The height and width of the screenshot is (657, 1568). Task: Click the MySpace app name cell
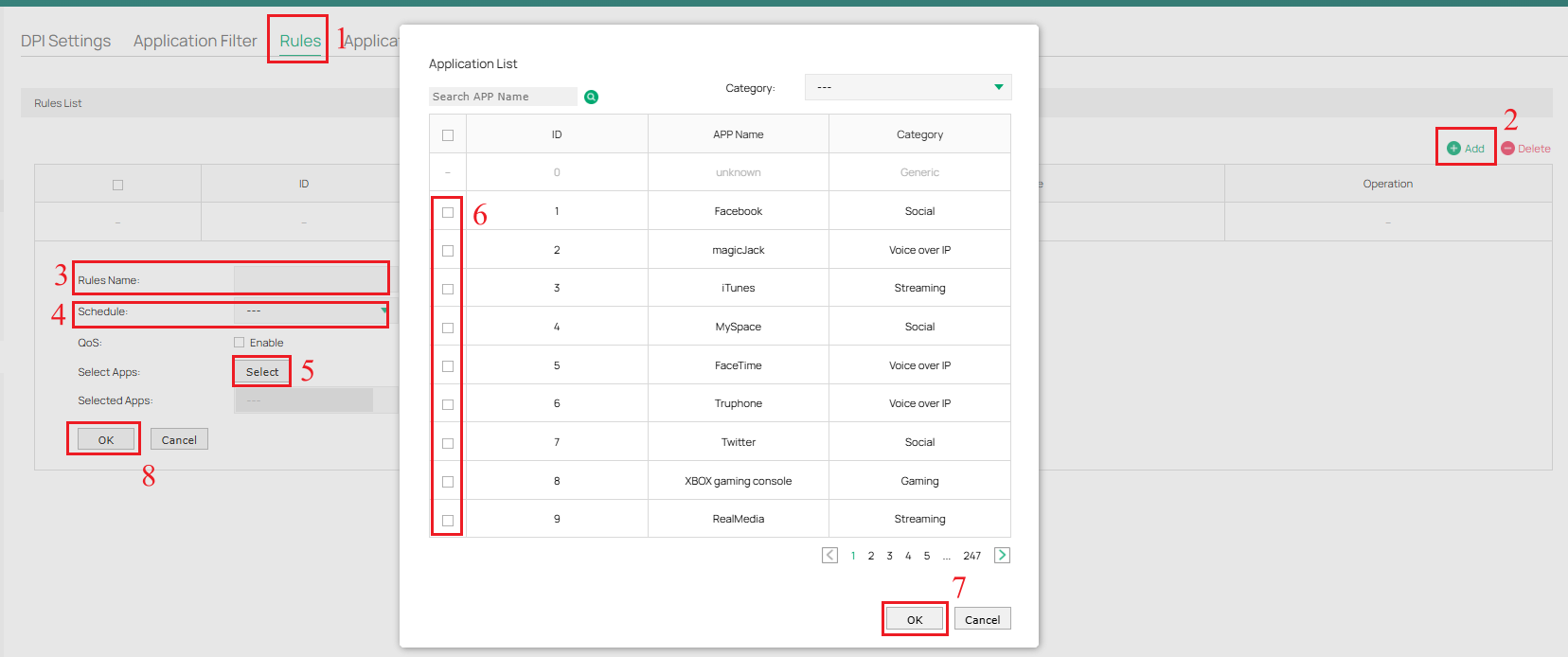[x=739, y=327]
